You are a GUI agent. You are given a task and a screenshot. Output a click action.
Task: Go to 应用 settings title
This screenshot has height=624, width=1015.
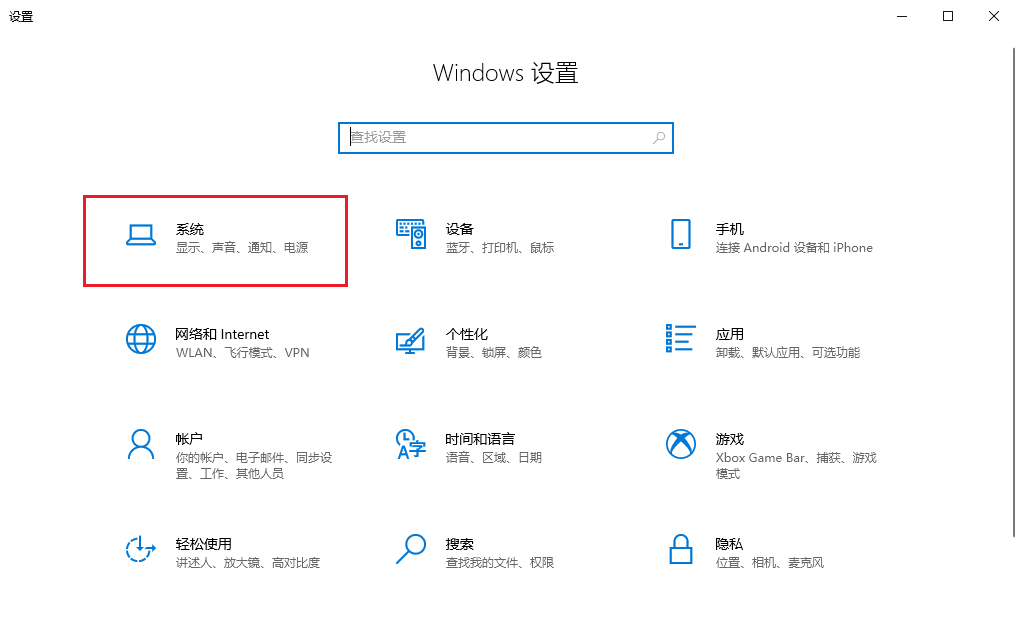[x=730, y=334]
